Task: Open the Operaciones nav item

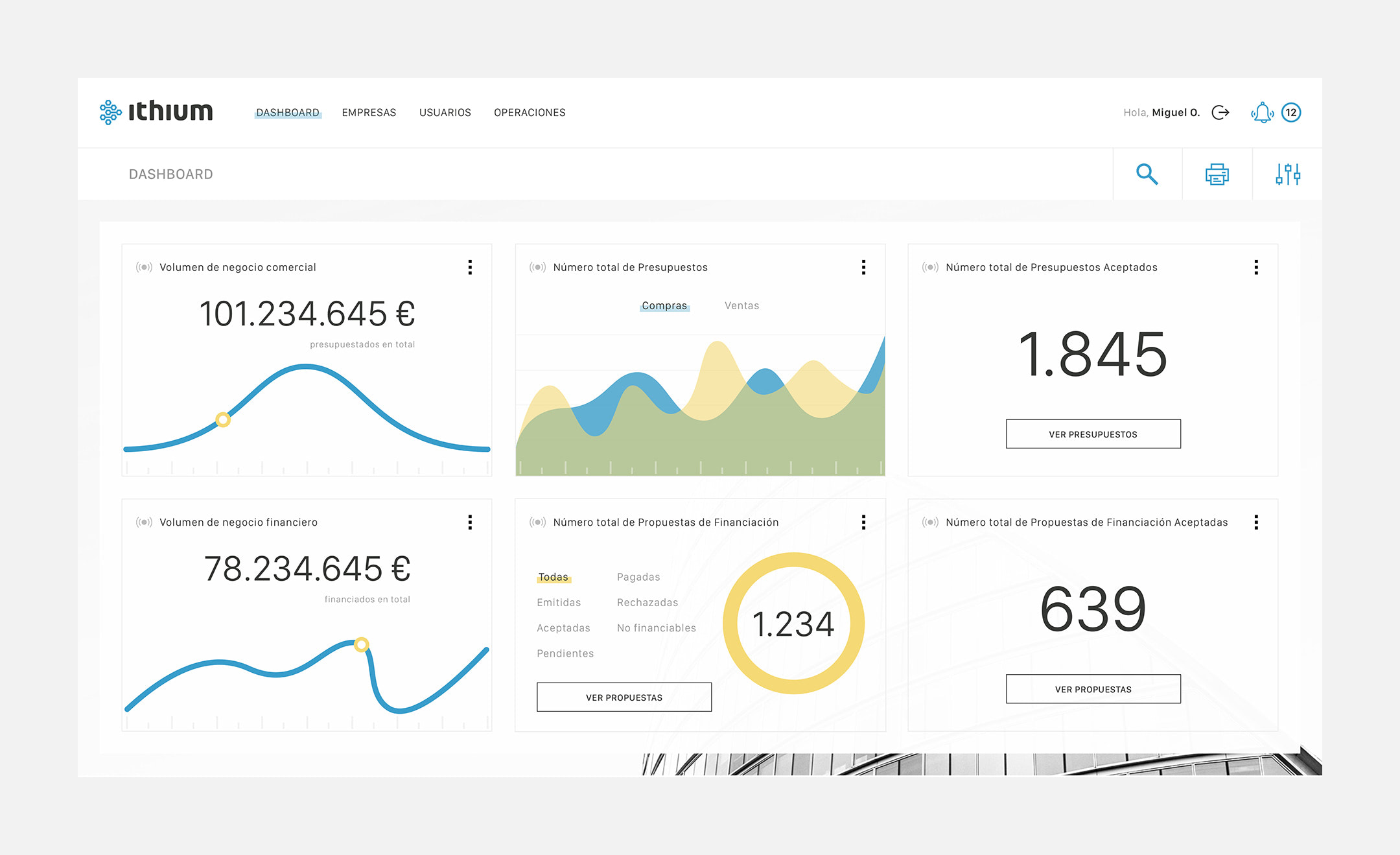Action: point(530,112)
